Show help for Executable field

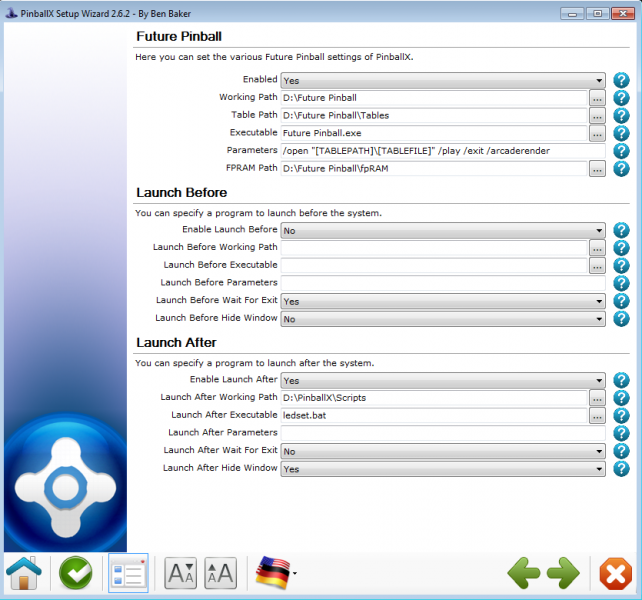[x=621, y=133]
